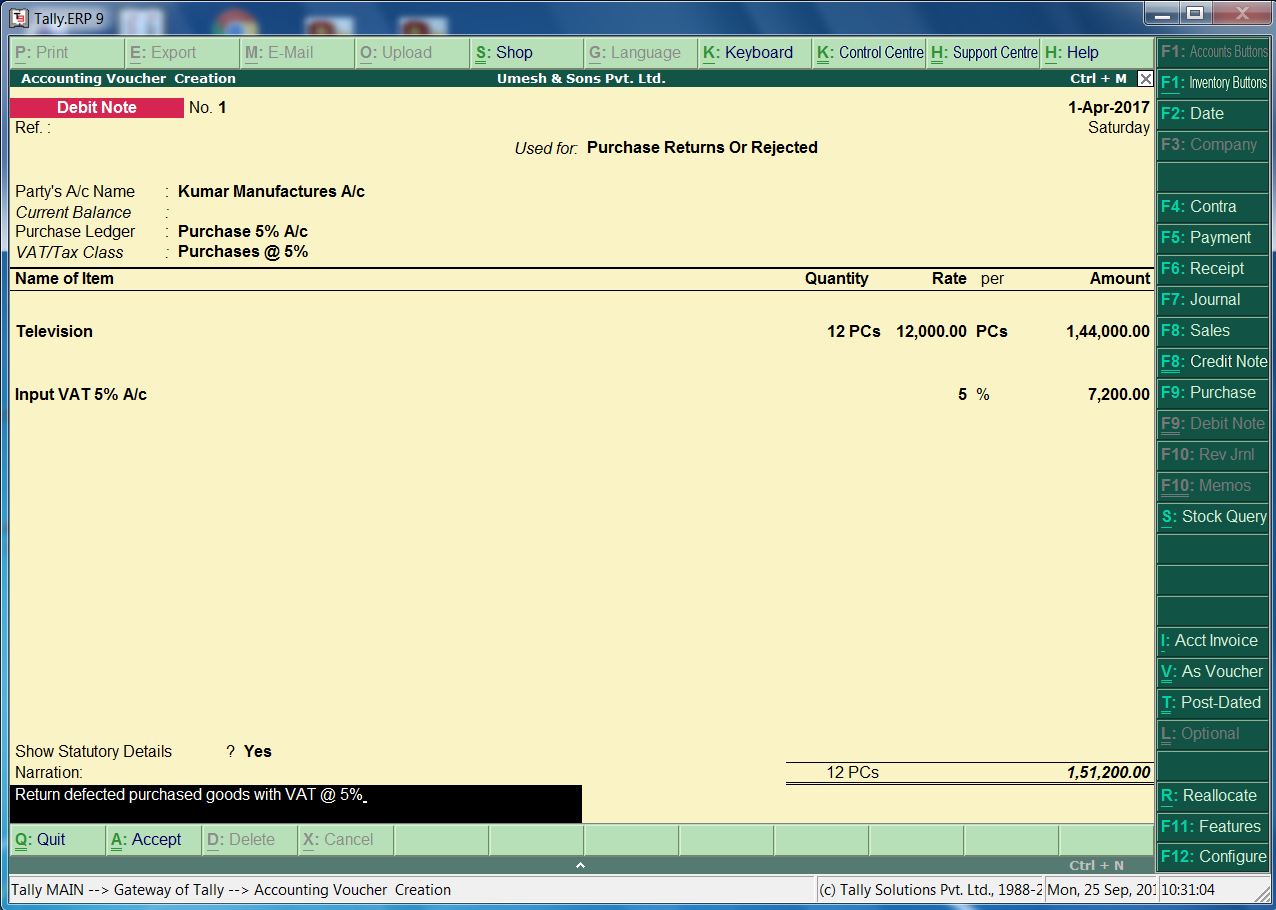Click the X: Cancel button

[x=345, y=840]
